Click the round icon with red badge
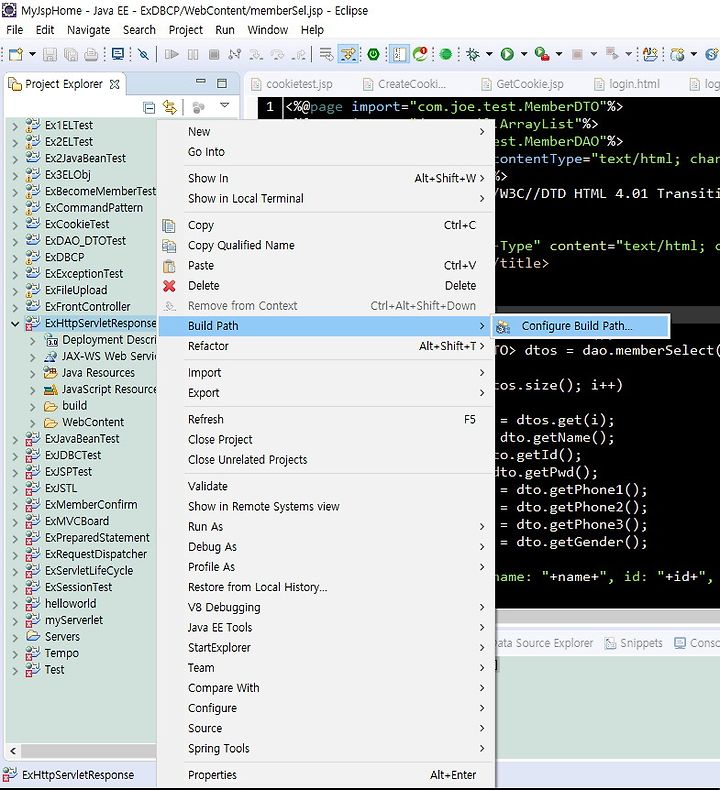720x790 pixels. [420, 54]
